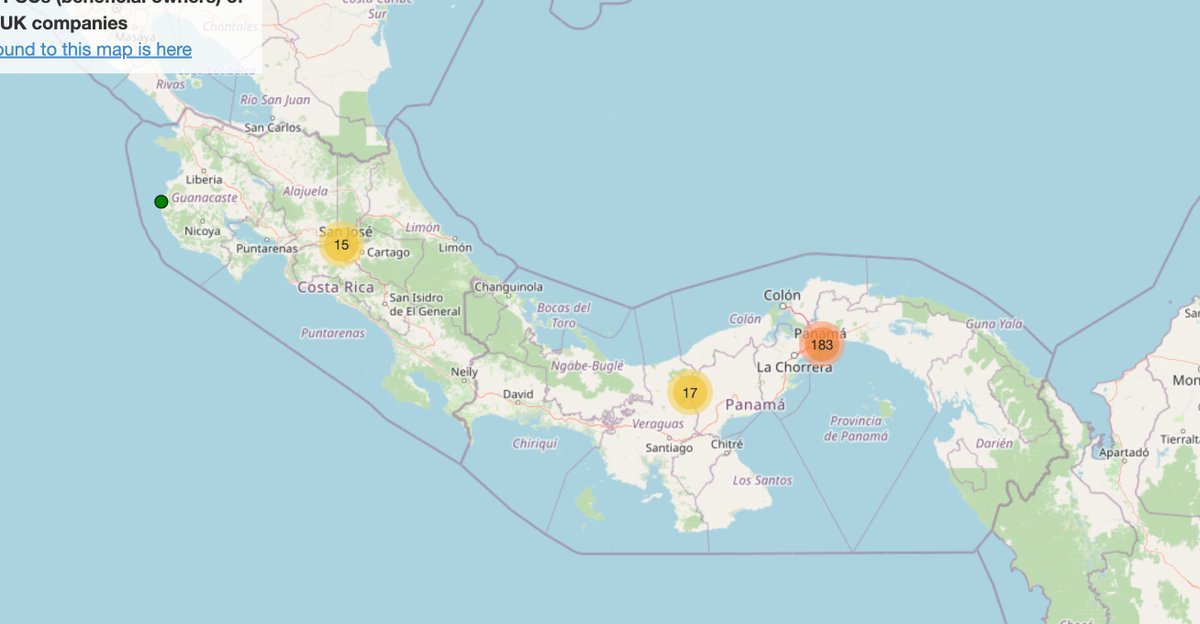Click the 'Nicoya' town label
Viewport: 1200px width, 624px height.
[202, 231]
